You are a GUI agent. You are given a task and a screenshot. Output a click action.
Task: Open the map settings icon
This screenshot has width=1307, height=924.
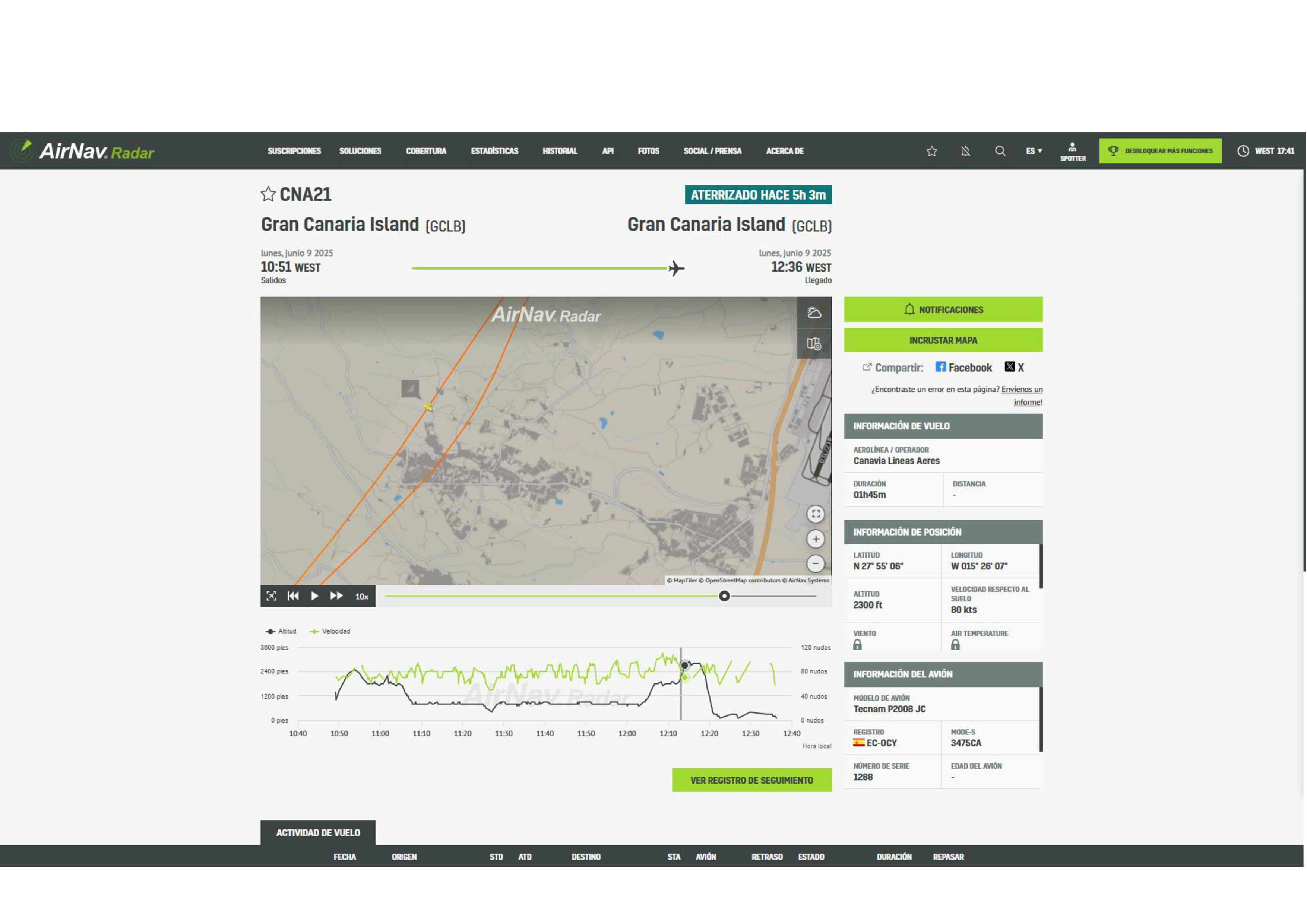coord(814,344)
